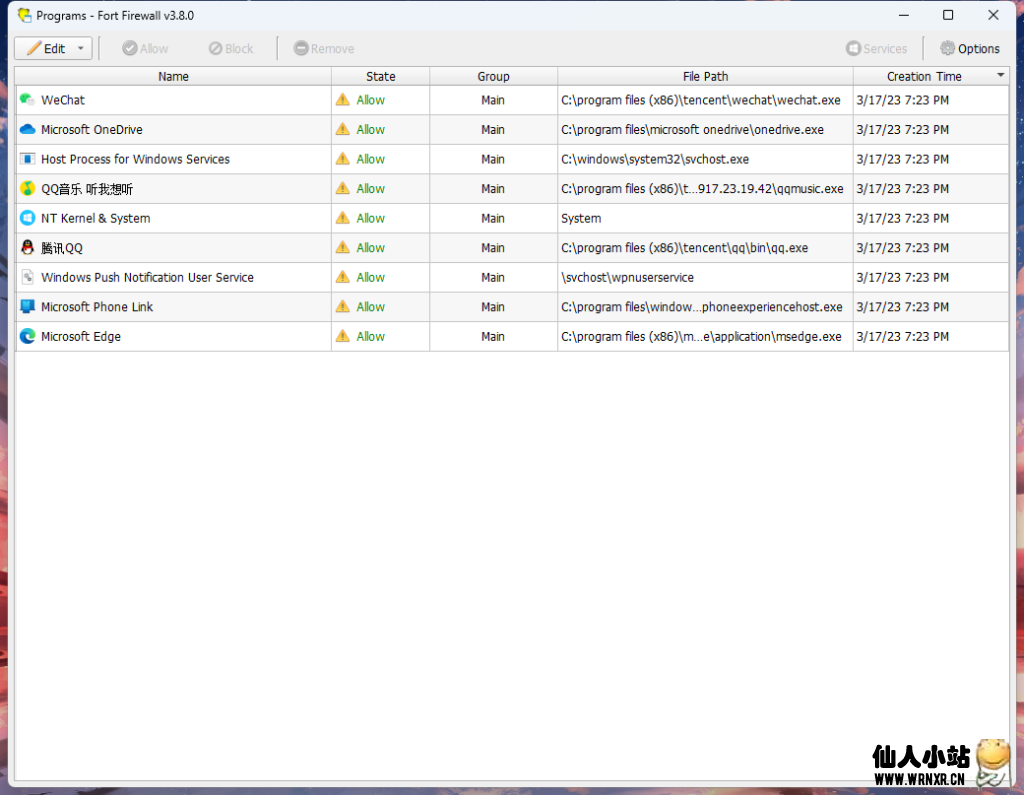The height and width of the screenshot is (795, 1024).
Task: Click the NT Kernel & System icon
Action: [x=27, y=218]
